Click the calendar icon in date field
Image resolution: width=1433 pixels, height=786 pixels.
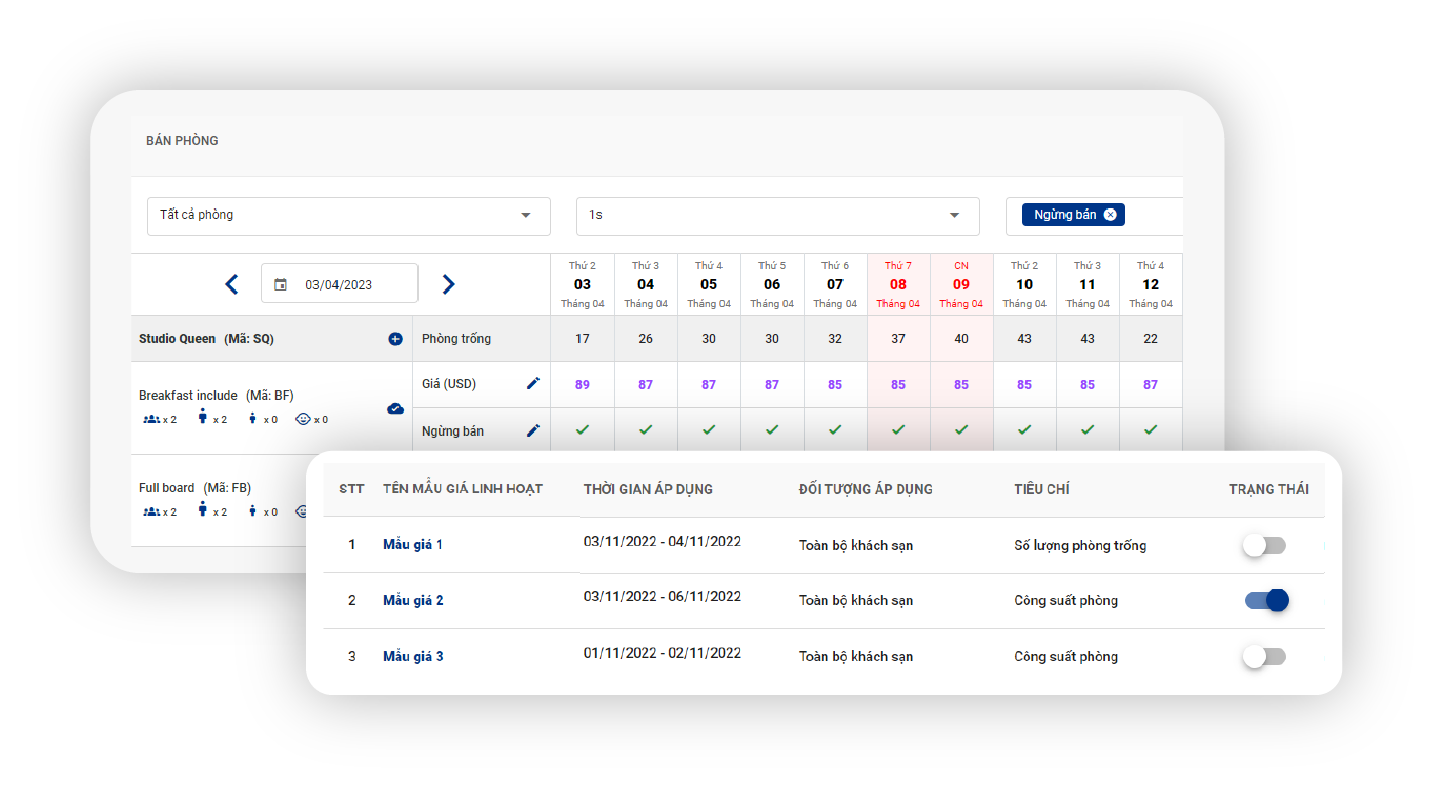(281, 285)
